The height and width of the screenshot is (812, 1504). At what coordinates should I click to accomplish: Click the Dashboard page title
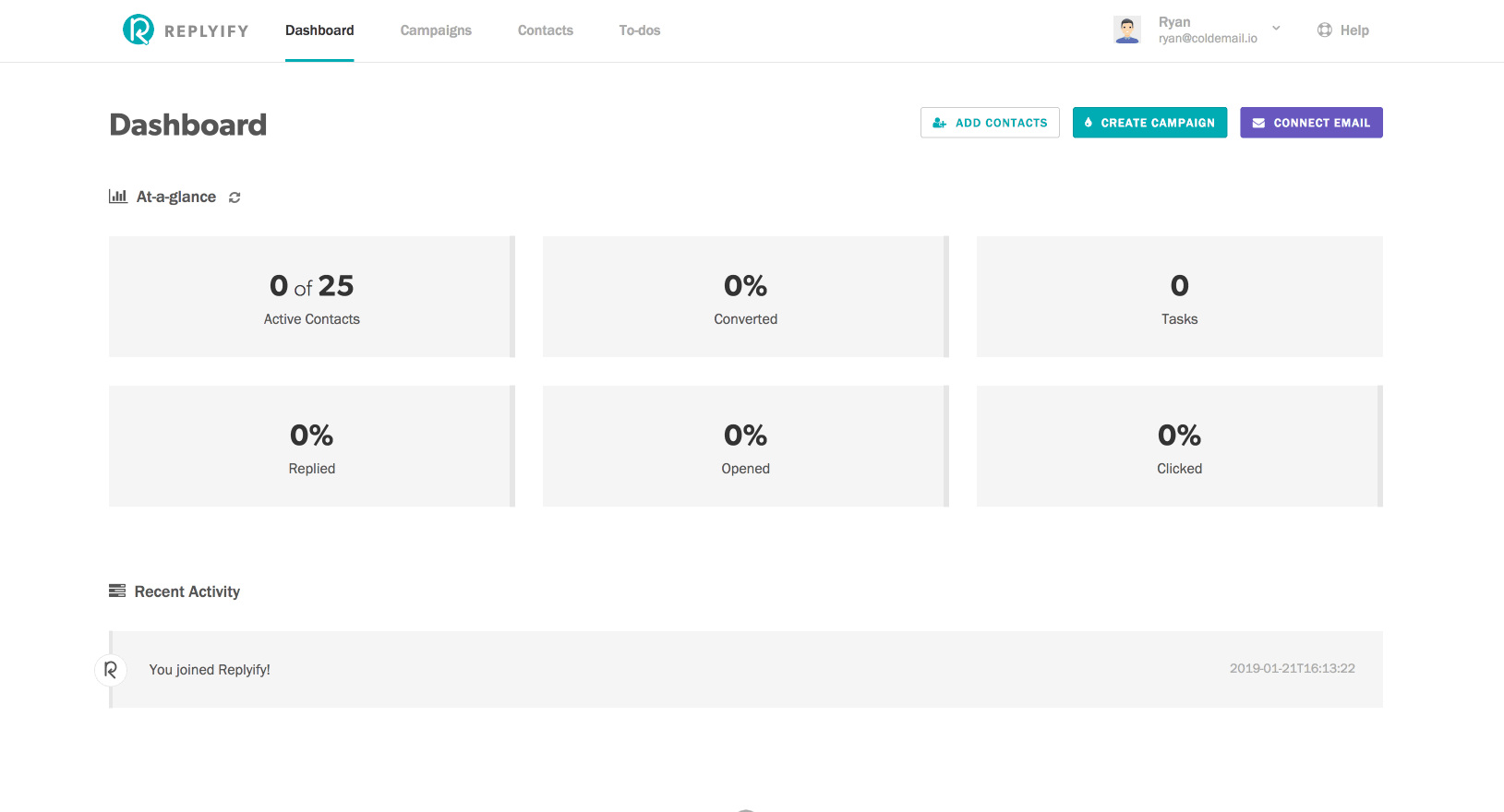click(x=188, y=125)
